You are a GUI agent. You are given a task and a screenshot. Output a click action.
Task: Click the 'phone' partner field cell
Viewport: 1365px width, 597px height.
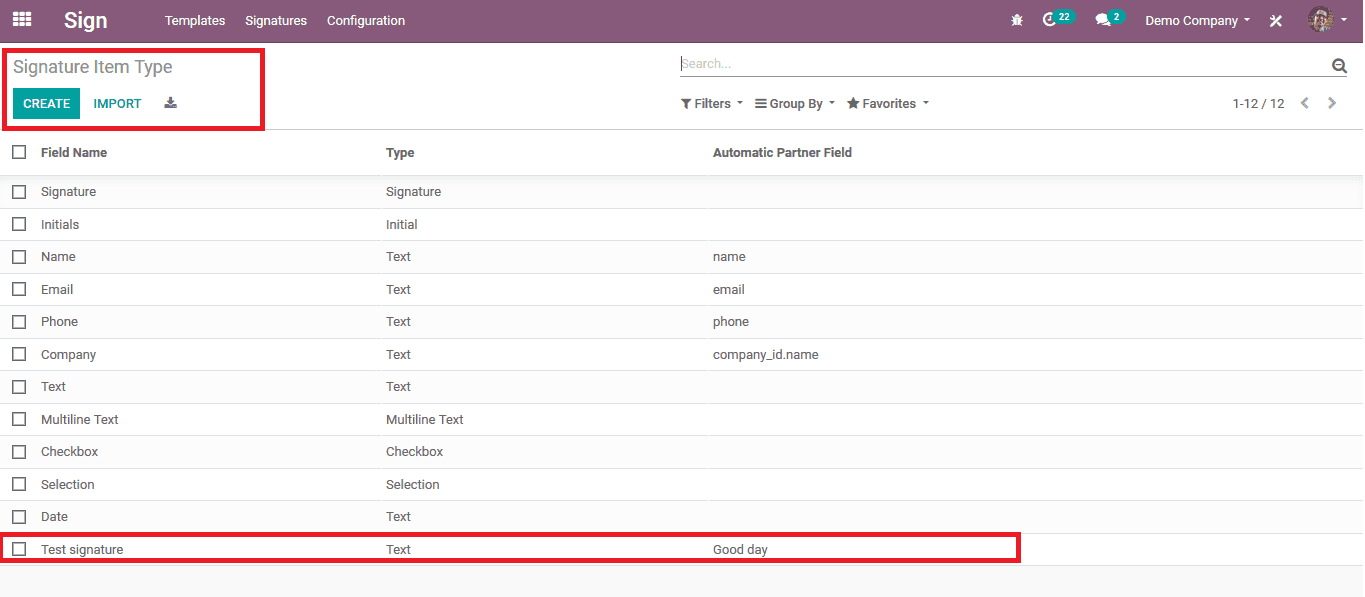[731, 322]
